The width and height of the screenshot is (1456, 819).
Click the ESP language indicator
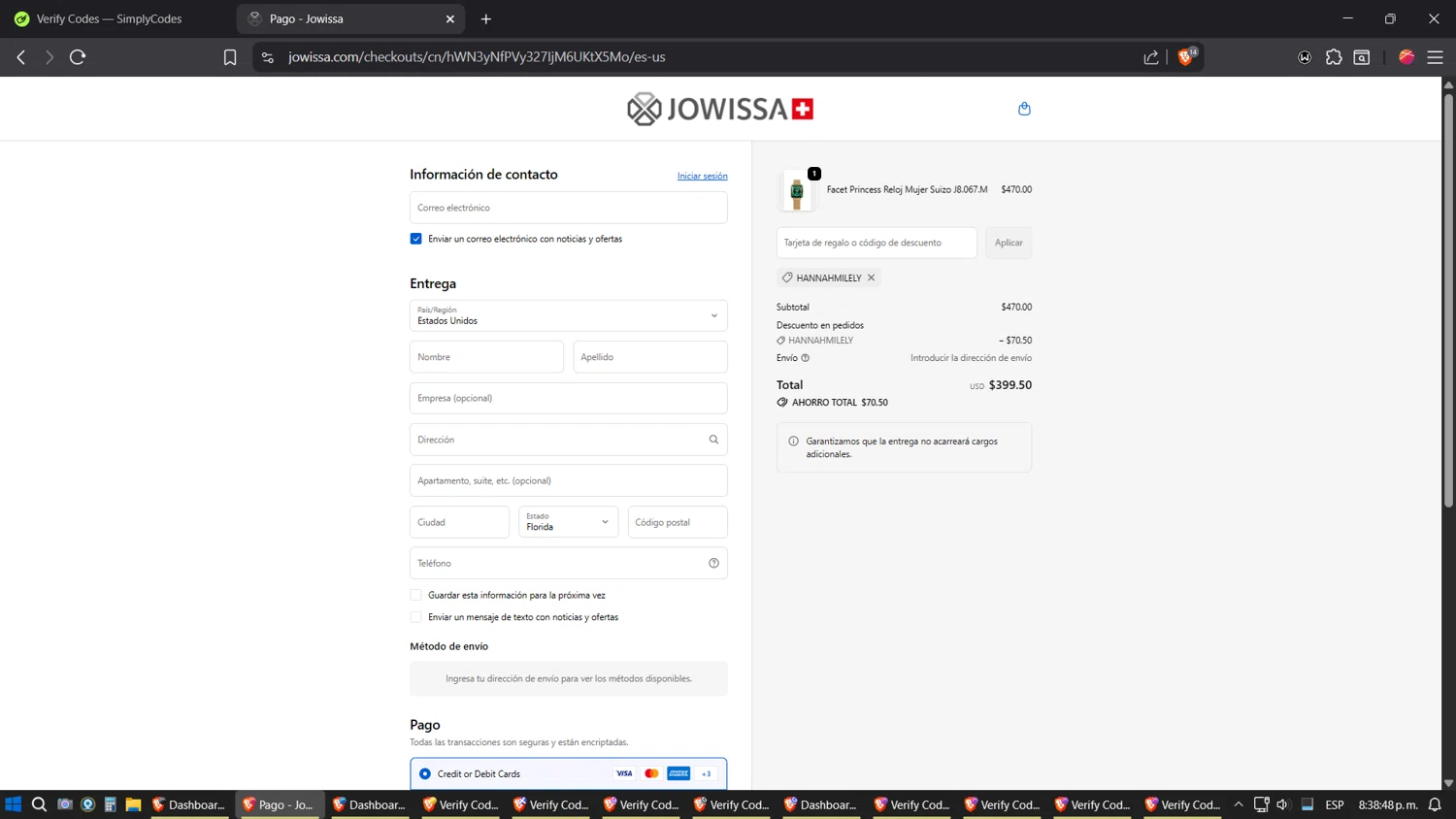pyautogui.click(x=1335, y=804)
